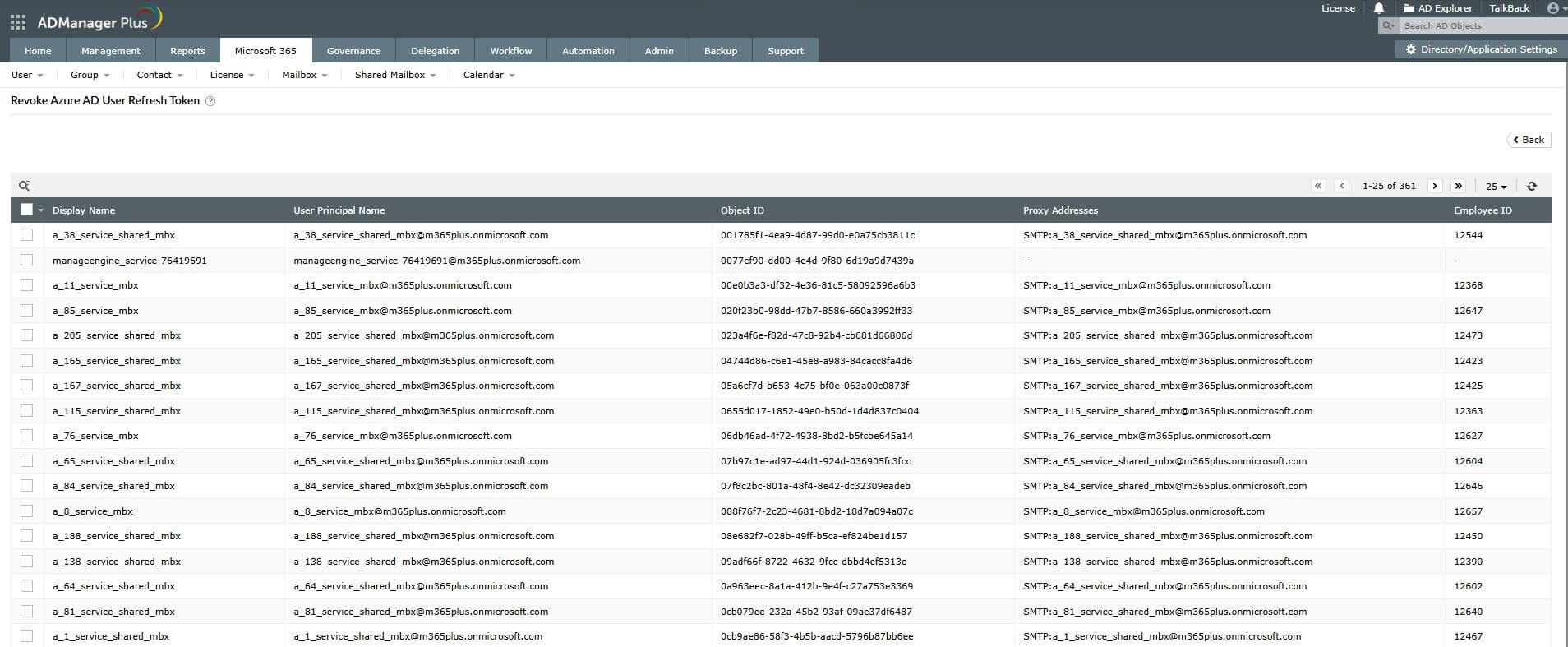The image size is (1568, 647).
Task: Expand the User submenu dropdown
Action: (27, 75)
